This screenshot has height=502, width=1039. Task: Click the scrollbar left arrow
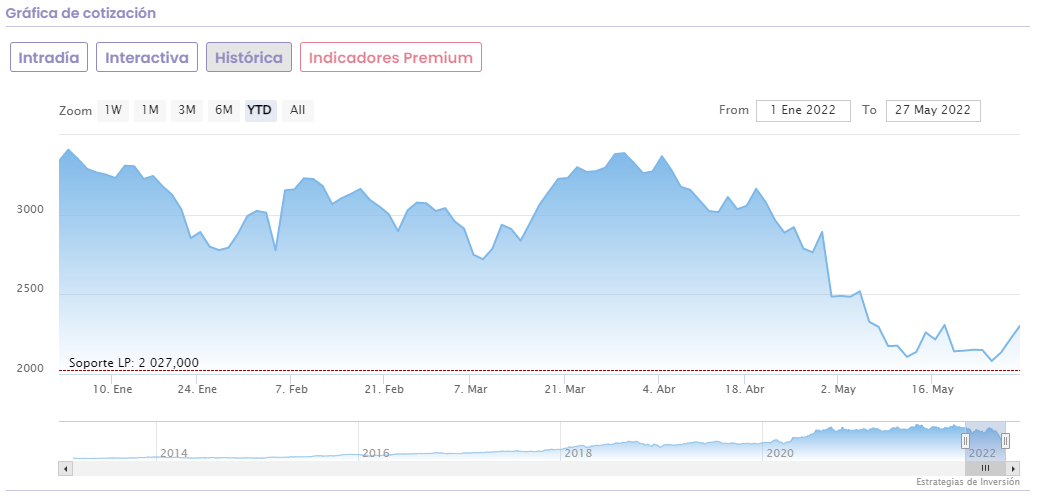[66, 468]
